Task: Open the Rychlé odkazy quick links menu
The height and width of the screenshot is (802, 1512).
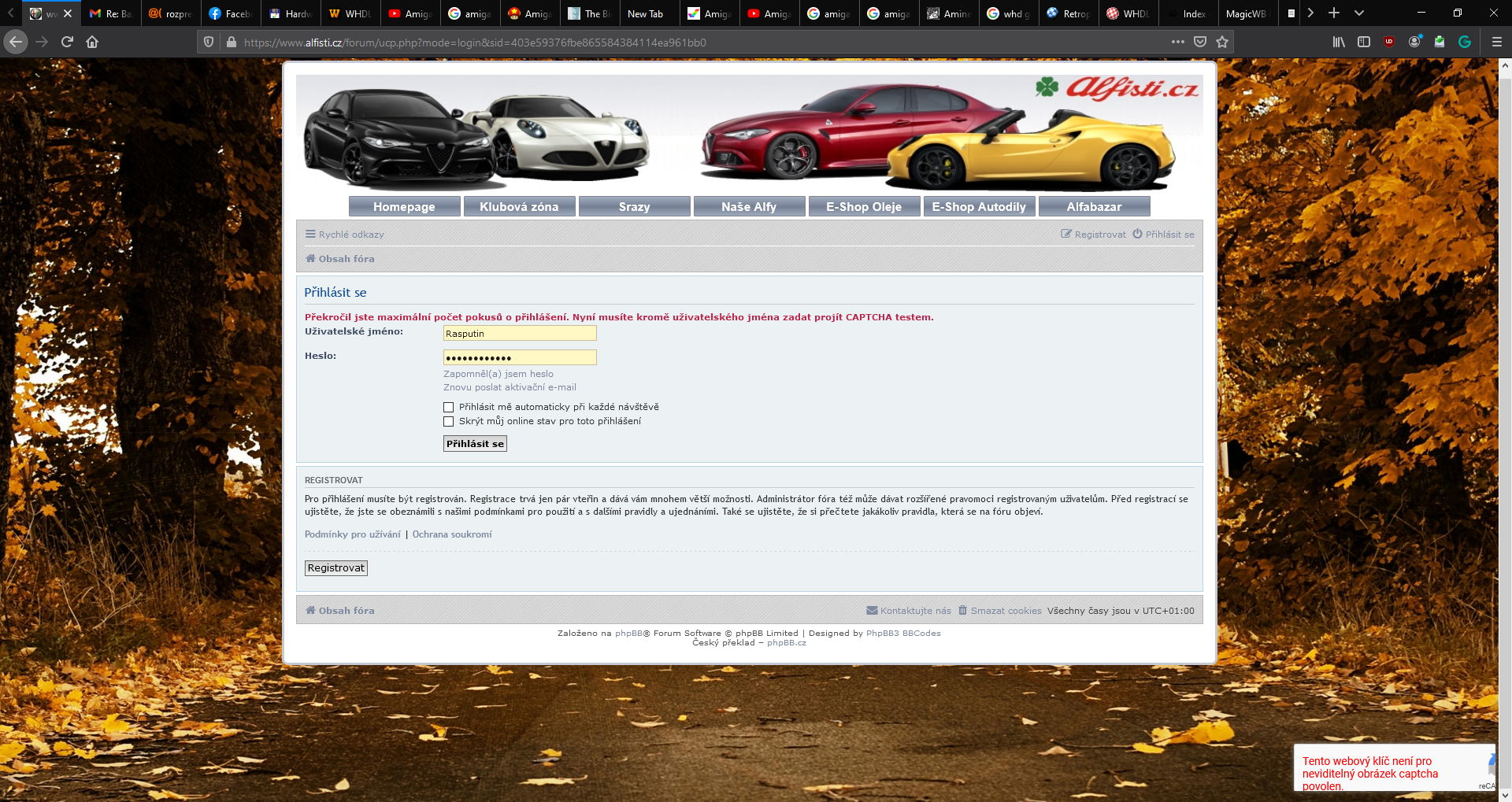Action: pos(345,235)
